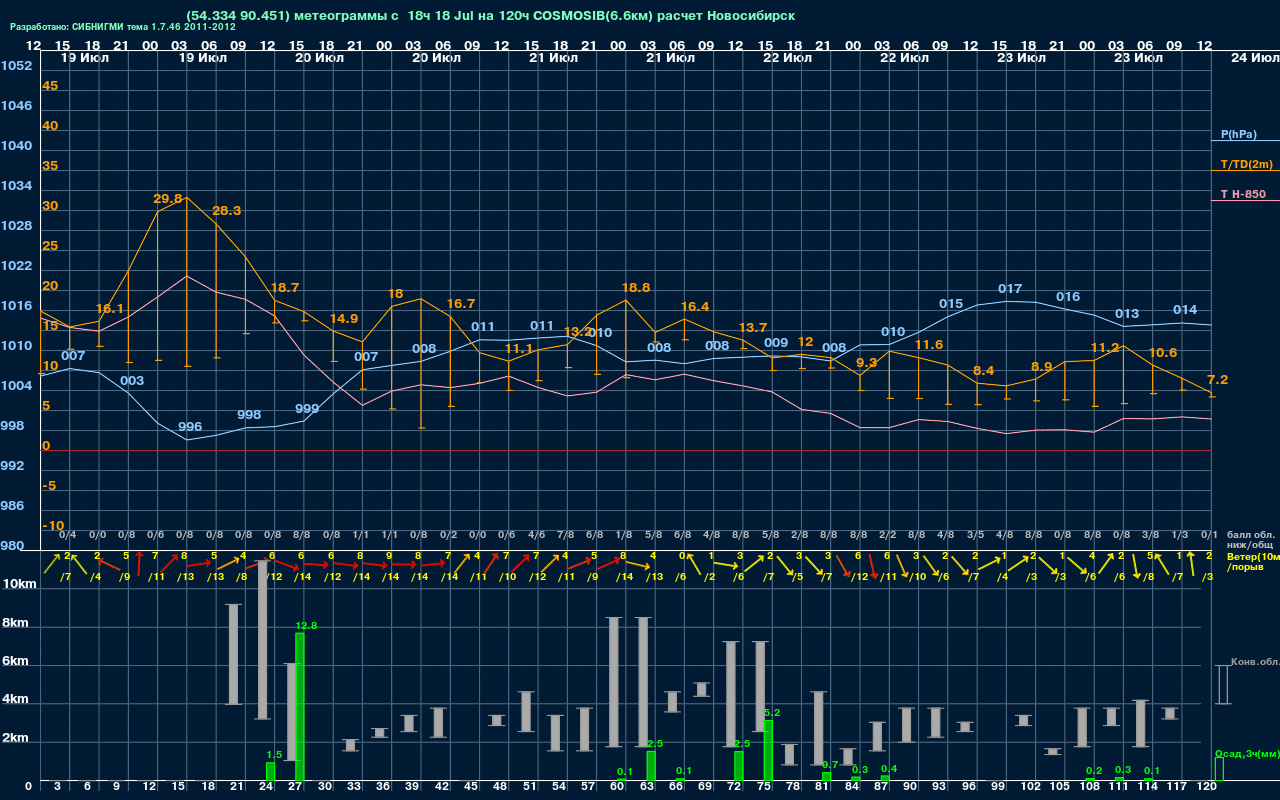Click forecast hour 27 on the bottom axis
The height and width of the screenshot is (800, 1280).
coord(296,787)
